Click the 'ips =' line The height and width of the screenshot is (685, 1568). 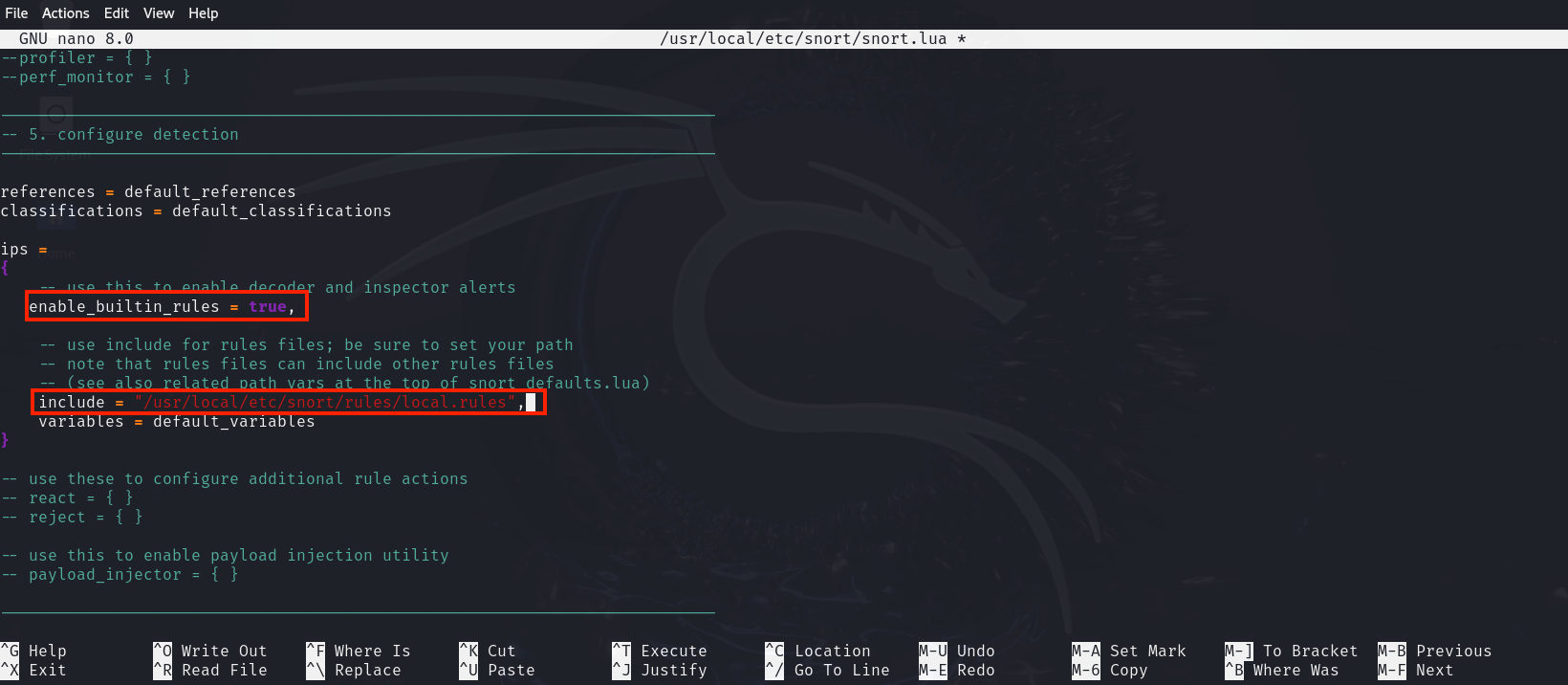tap(24, 249)
